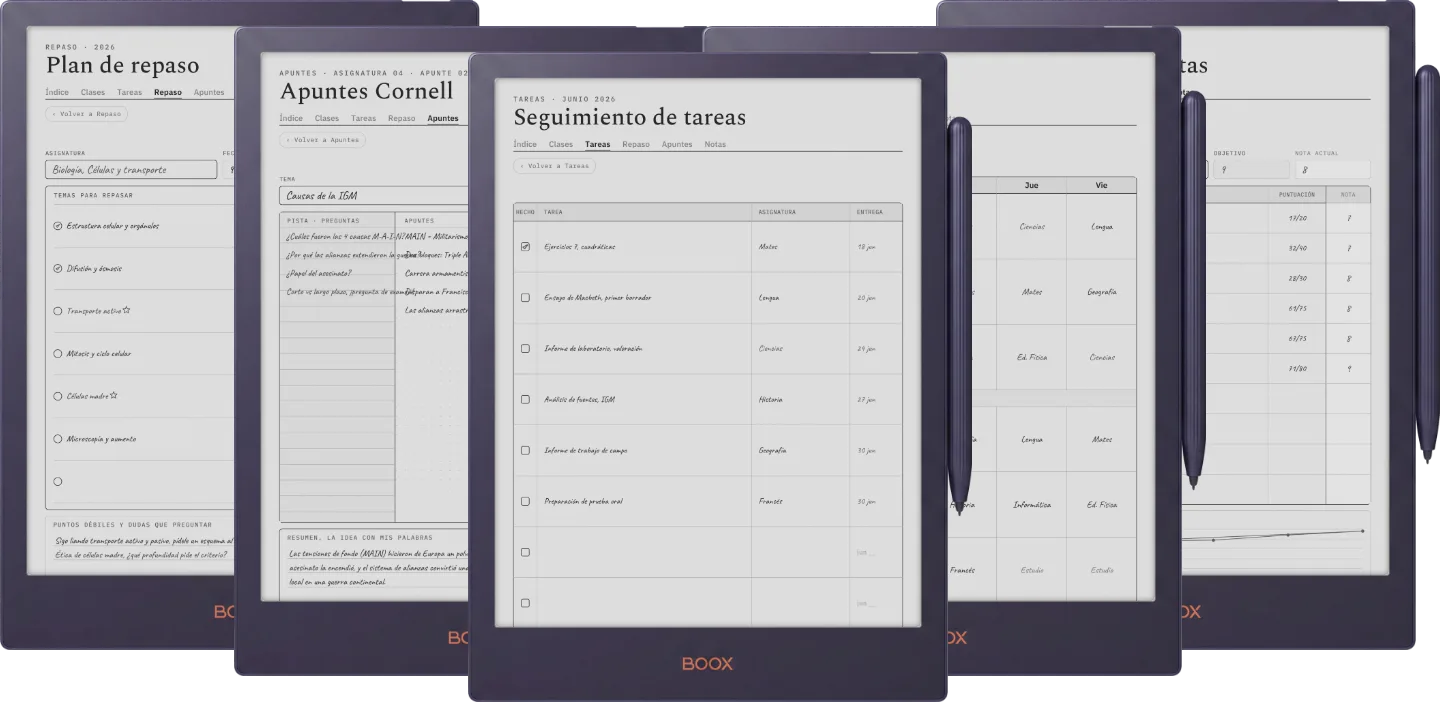The image size is (1440, 702).
Task: Open Apuntes tab in Seguimiento de tareas
Action: pyautogui.click(x=677, y=144)
